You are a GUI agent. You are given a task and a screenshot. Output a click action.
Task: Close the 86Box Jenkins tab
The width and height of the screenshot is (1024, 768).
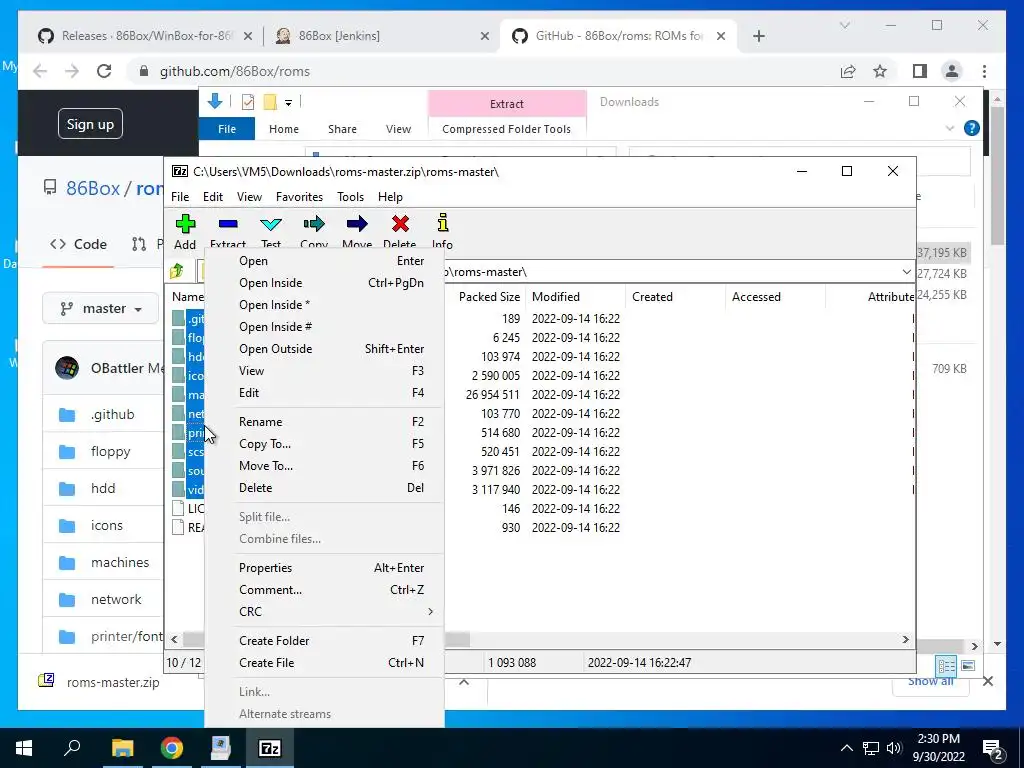485,36
